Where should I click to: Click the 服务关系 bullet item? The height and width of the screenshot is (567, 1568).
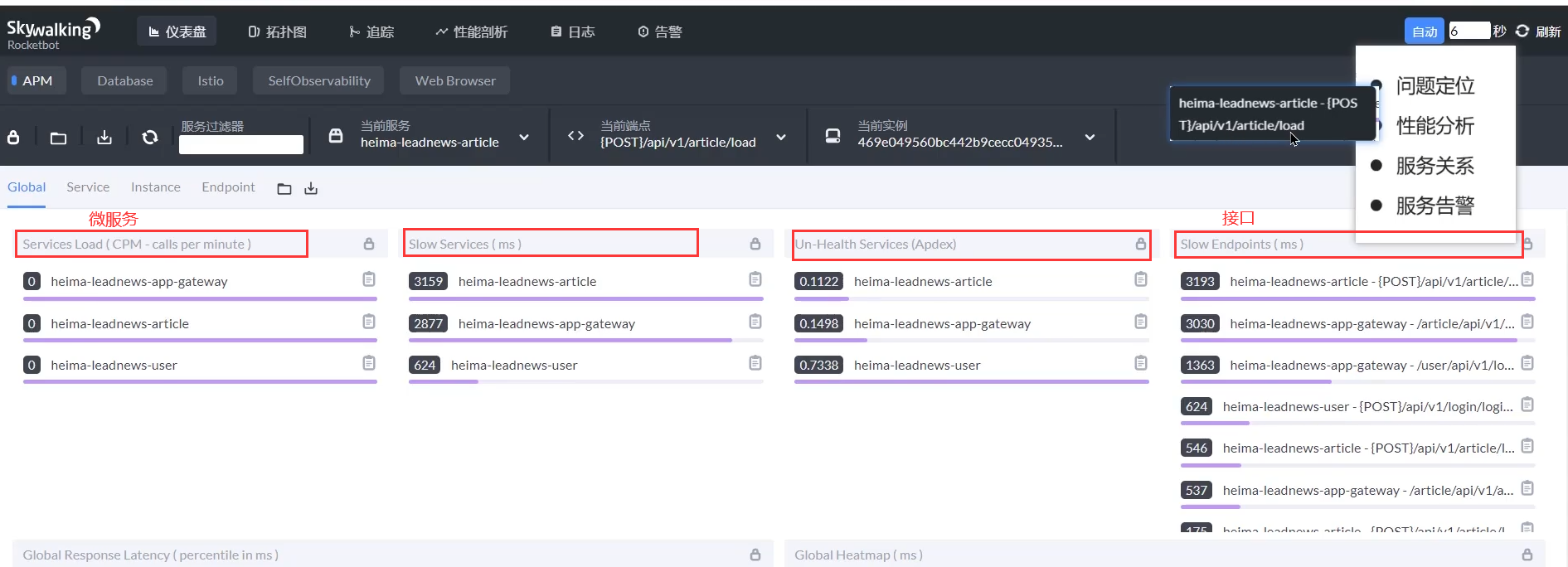pos(1435,166)
